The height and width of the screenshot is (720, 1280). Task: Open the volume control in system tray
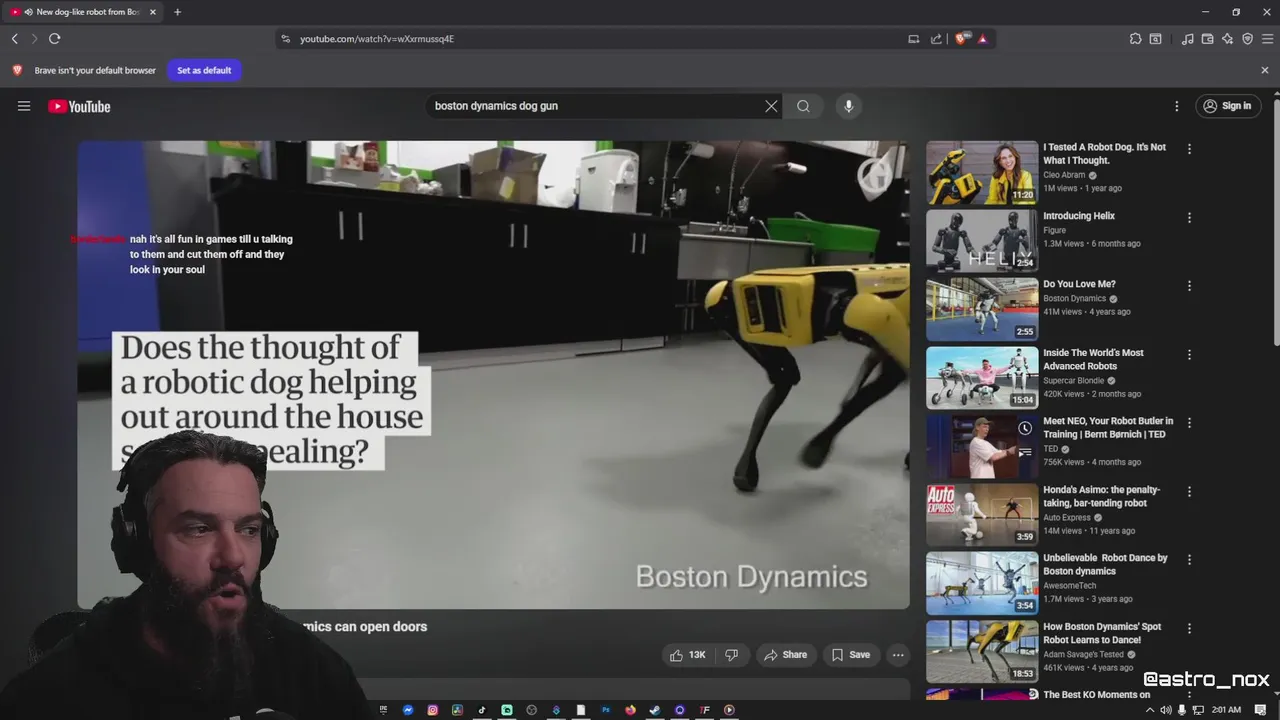pyautogui.click(x=1166, y=710)
